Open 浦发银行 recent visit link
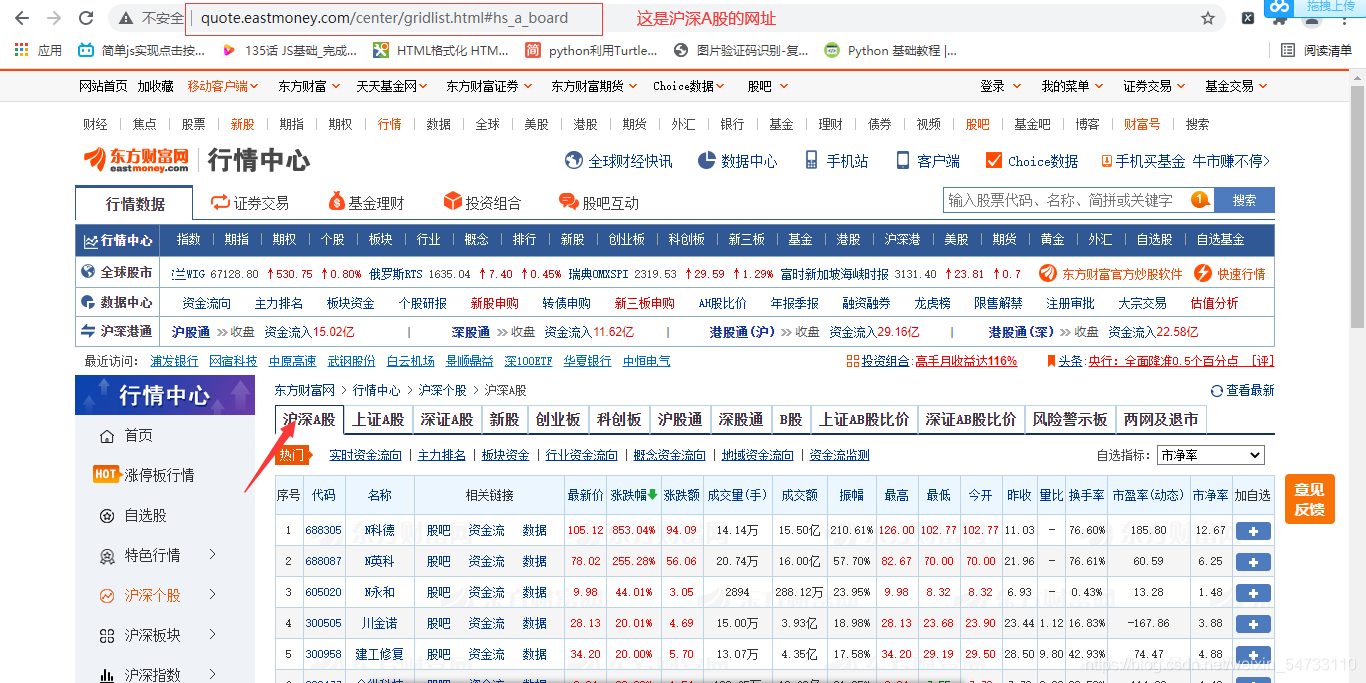Image resolution: width=1366 pixels, height=683 pixels. coord(174,361)
